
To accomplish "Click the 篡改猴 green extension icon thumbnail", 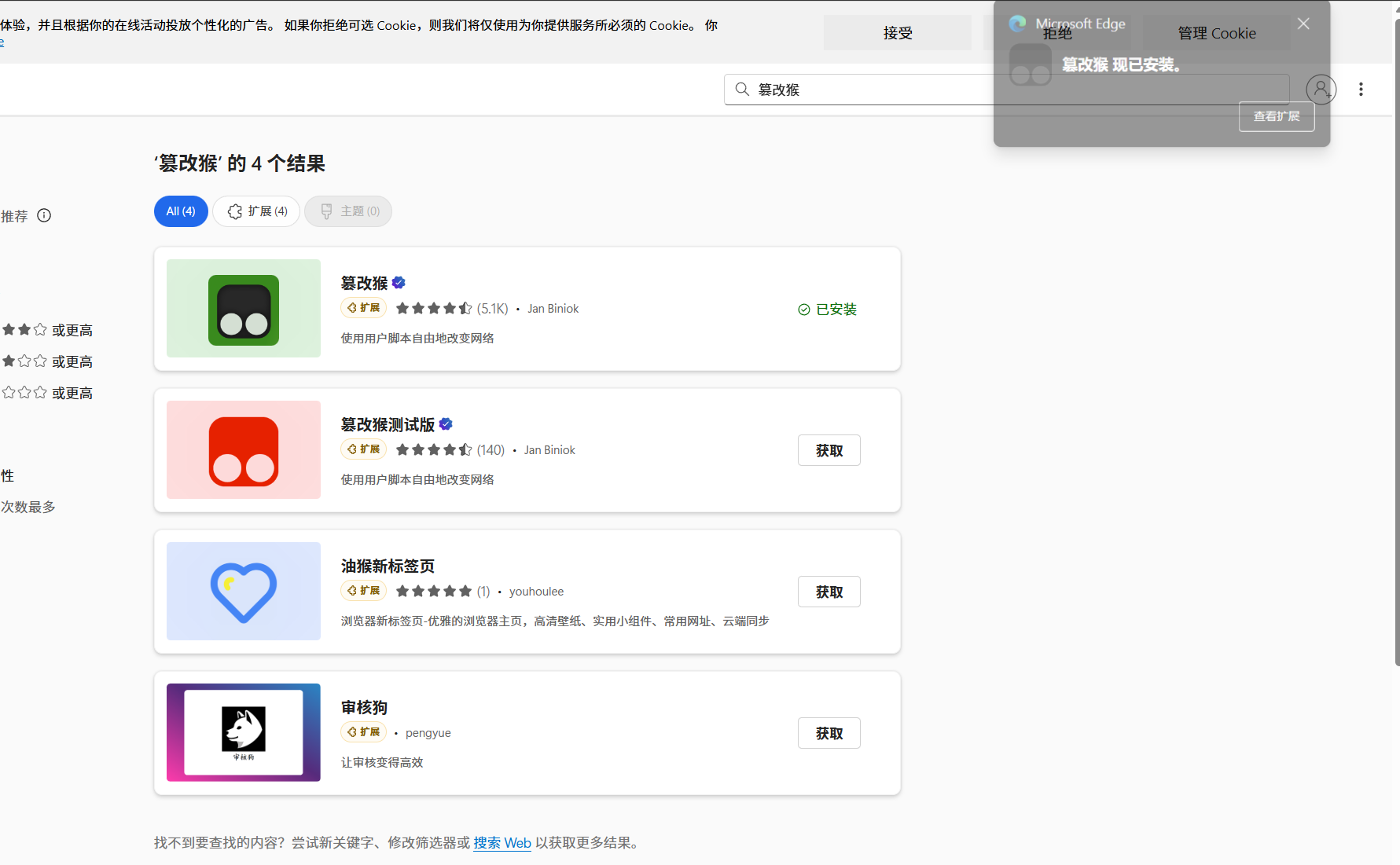I will (244, 309).
